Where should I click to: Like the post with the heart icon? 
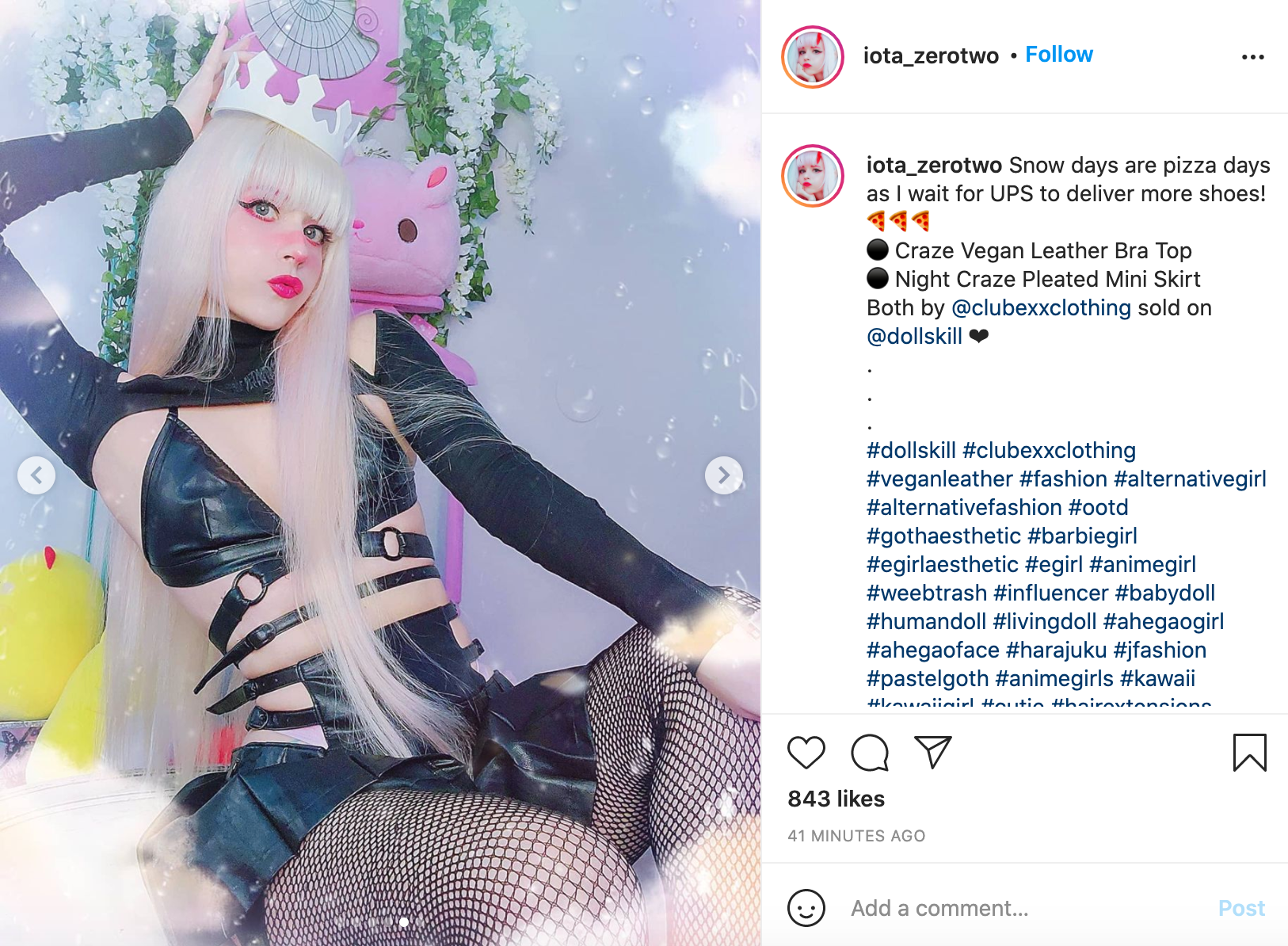click(x=806, y=753)
